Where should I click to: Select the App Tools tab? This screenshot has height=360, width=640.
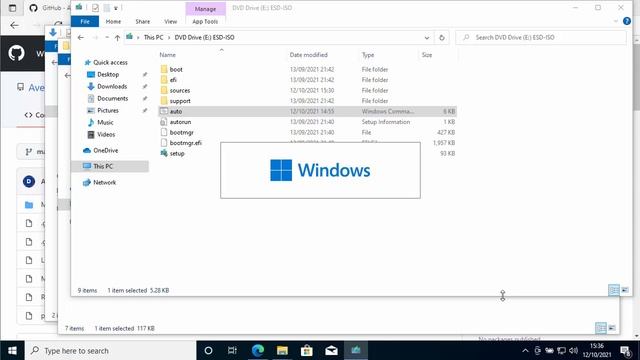(x=205, y=22)
